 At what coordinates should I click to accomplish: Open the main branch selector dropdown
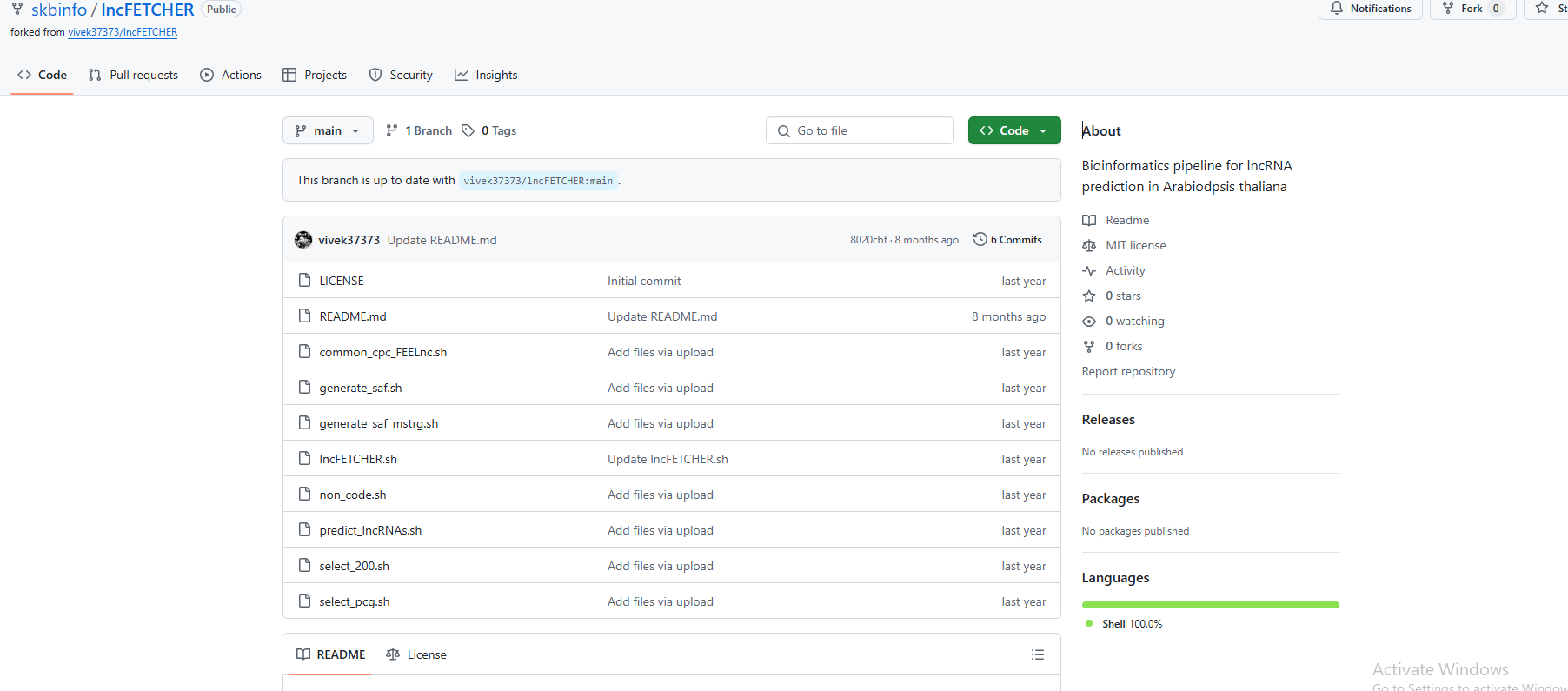tap(328, 130)
